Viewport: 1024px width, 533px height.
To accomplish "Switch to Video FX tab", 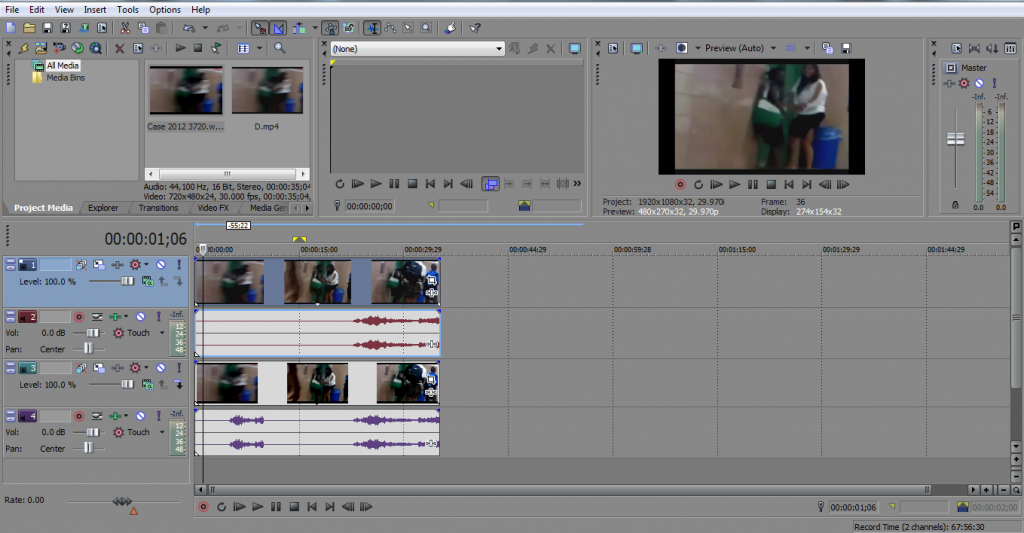I will click(x=213, y=208).
